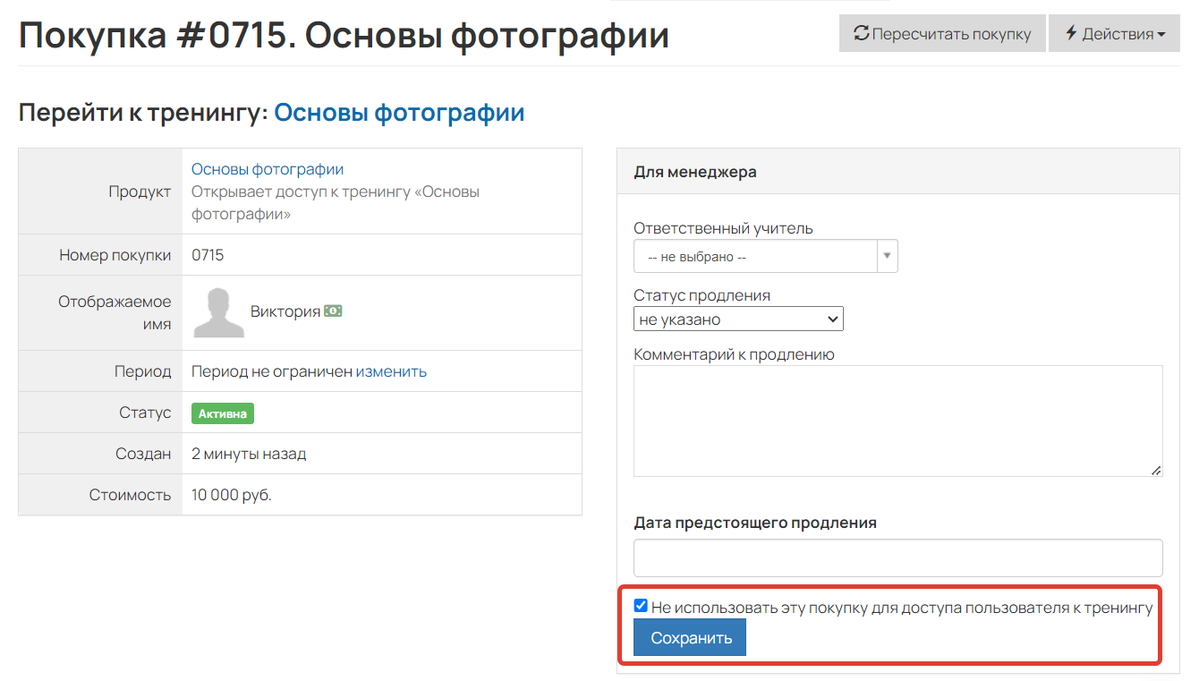Click the Период не ограничен text
Screen dimensions: 1199x681
(x=271, y=371)
